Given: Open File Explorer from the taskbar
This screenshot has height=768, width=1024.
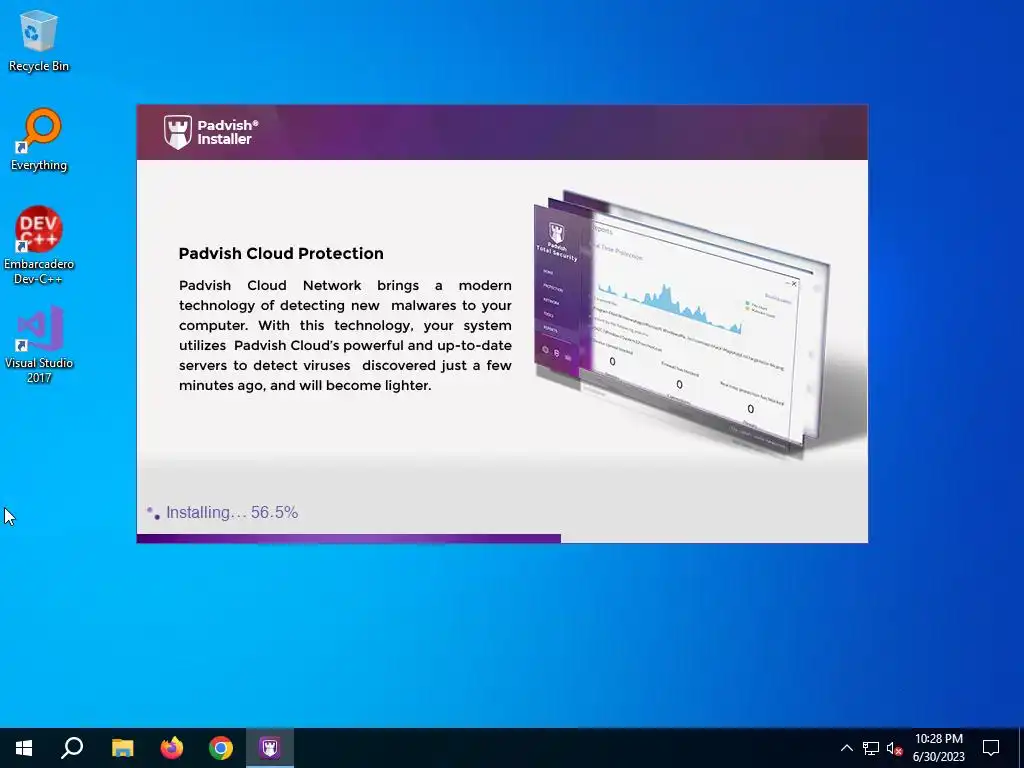Looking at the screenshot, I should [122, 748].
